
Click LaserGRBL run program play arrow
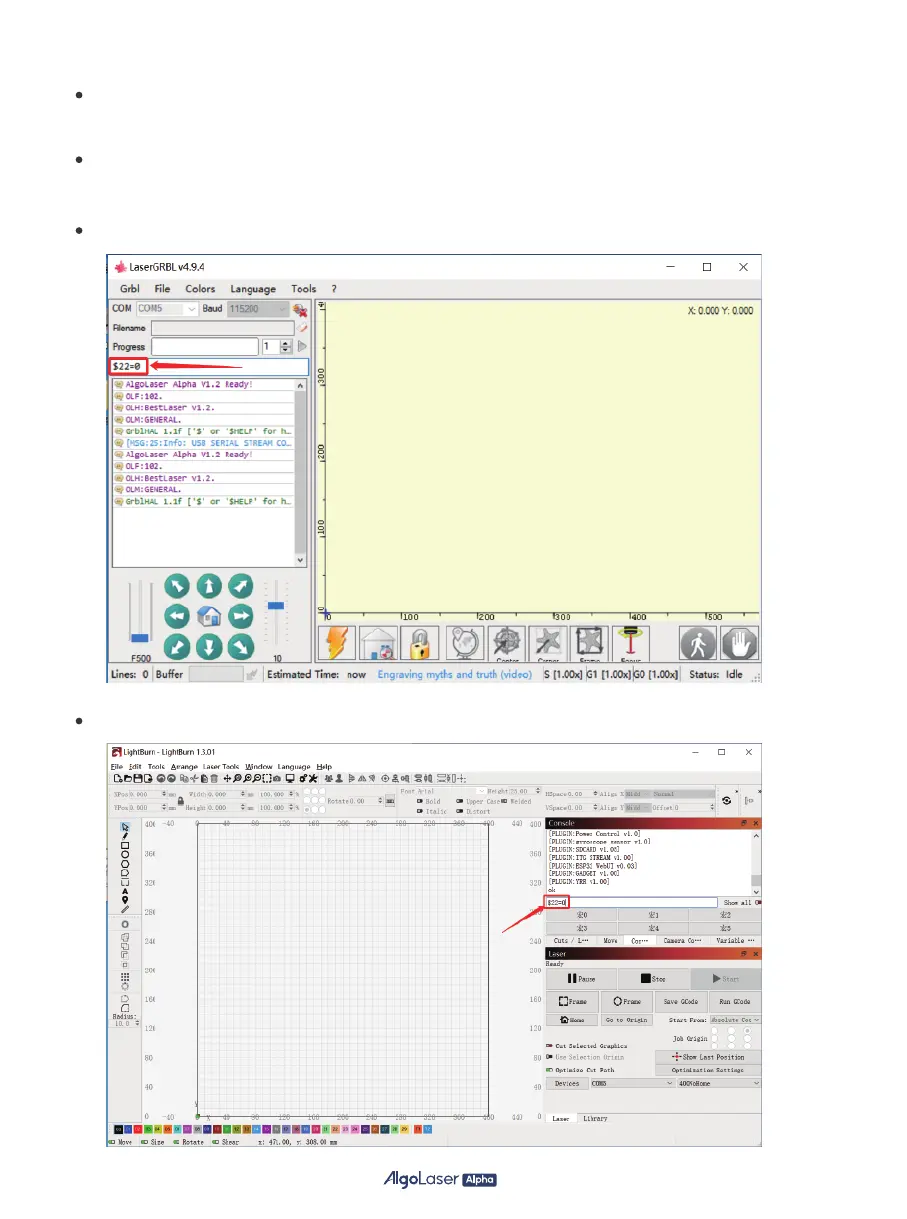point(302,346)
